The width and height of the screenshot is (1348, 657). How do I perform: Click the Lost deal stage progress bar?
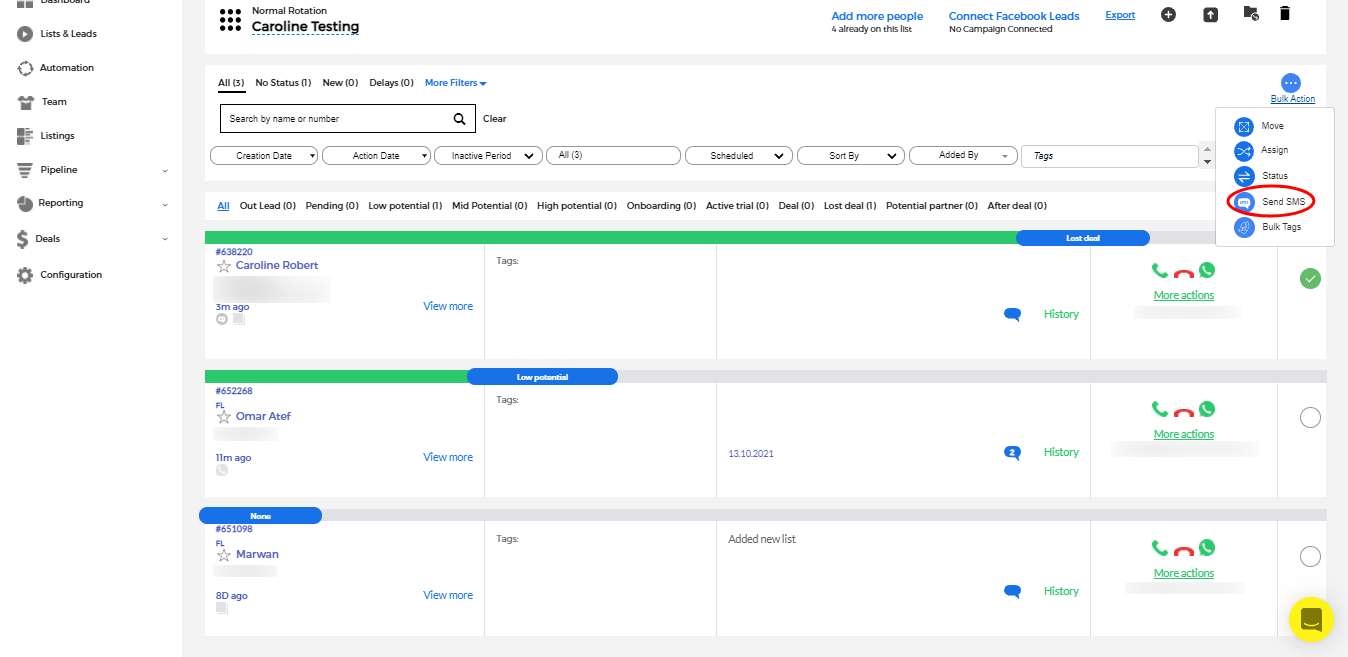click(x=1082, y=238)
